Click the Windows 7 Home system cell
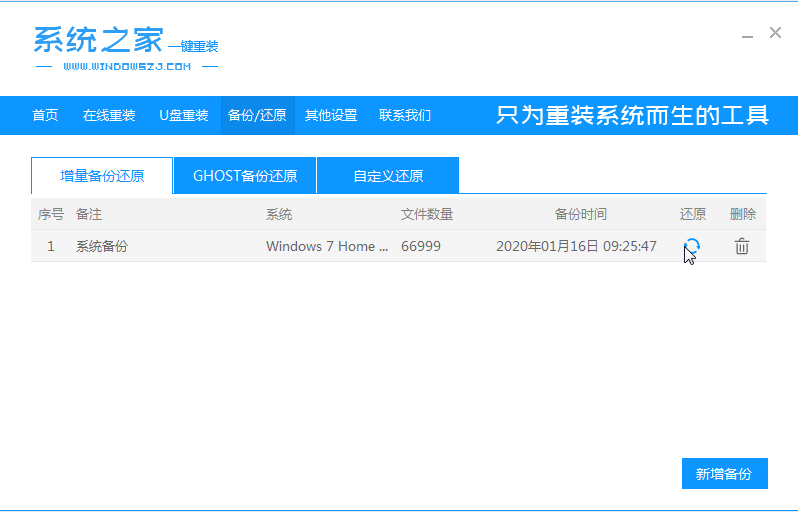Image resolution: width=798 pixels, height=512 pixels. pyautogui.click(x=327, y=246)
